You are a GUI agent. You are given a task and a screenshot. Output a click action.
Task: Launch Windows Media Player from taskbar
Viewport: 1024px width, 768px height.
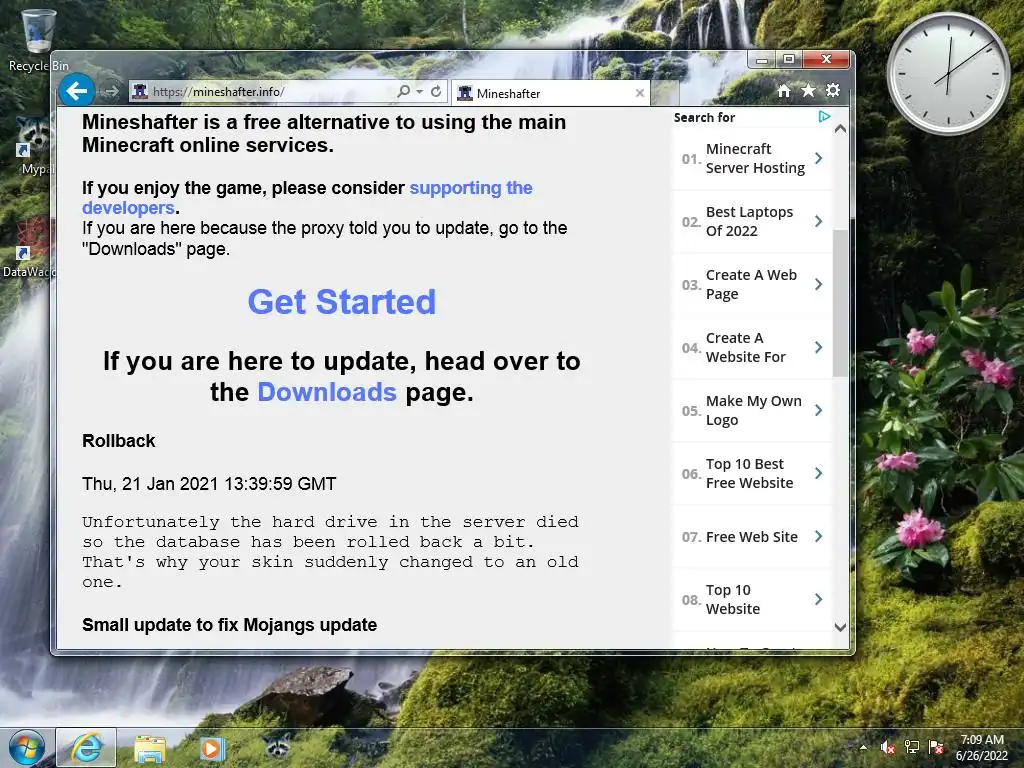click(212, 748)
